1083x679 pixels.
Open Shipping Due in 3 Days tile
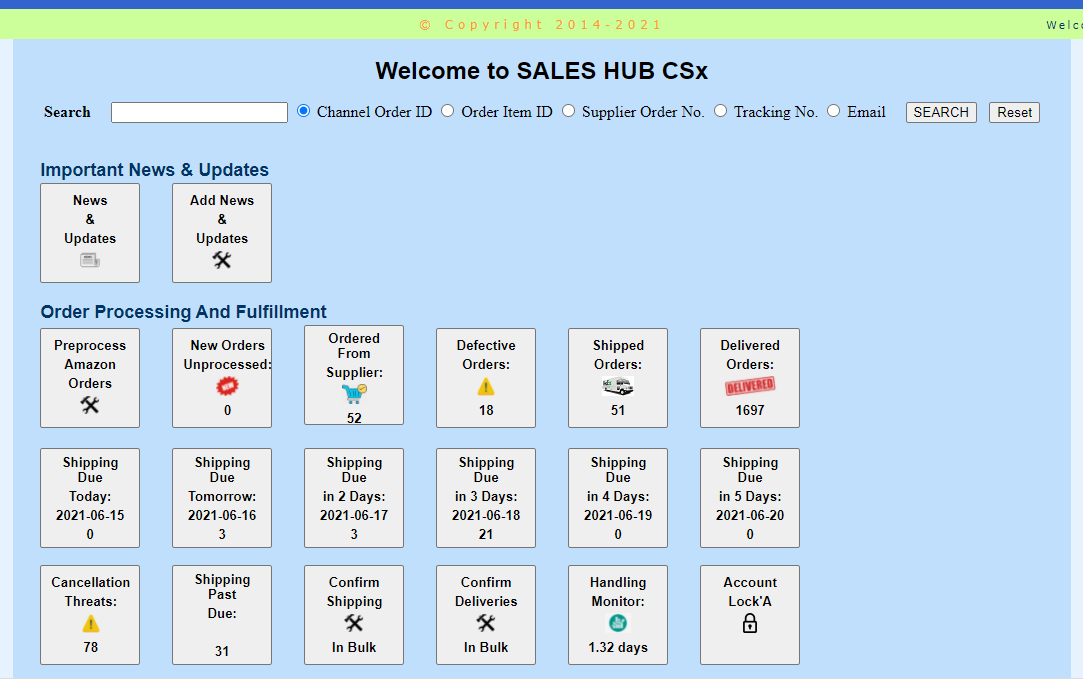[x=486, y=498]
